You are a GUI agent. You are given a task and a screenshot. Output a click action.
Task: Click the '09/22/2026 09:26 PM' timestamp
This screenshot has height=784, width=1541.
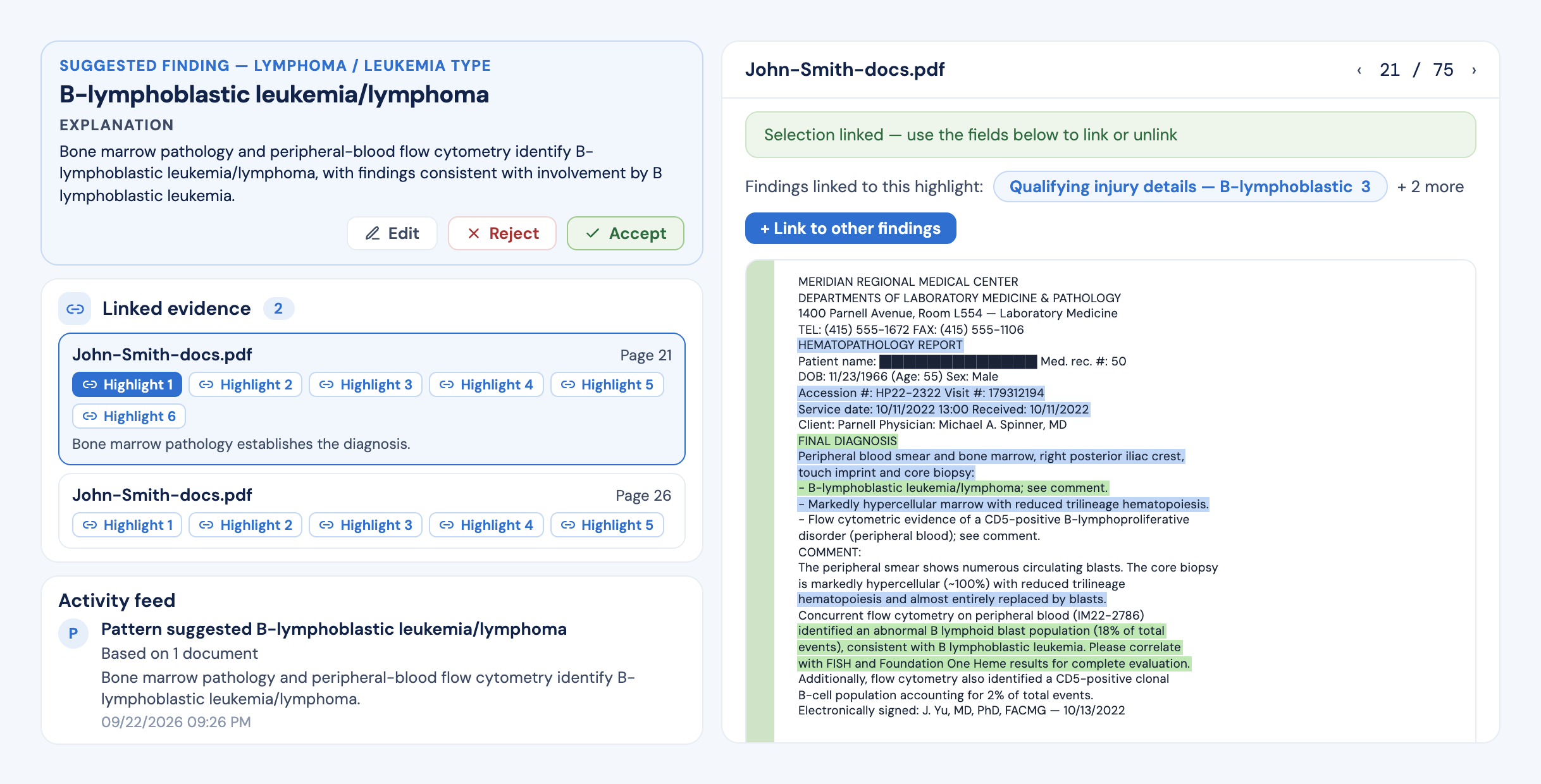[176, 722]
